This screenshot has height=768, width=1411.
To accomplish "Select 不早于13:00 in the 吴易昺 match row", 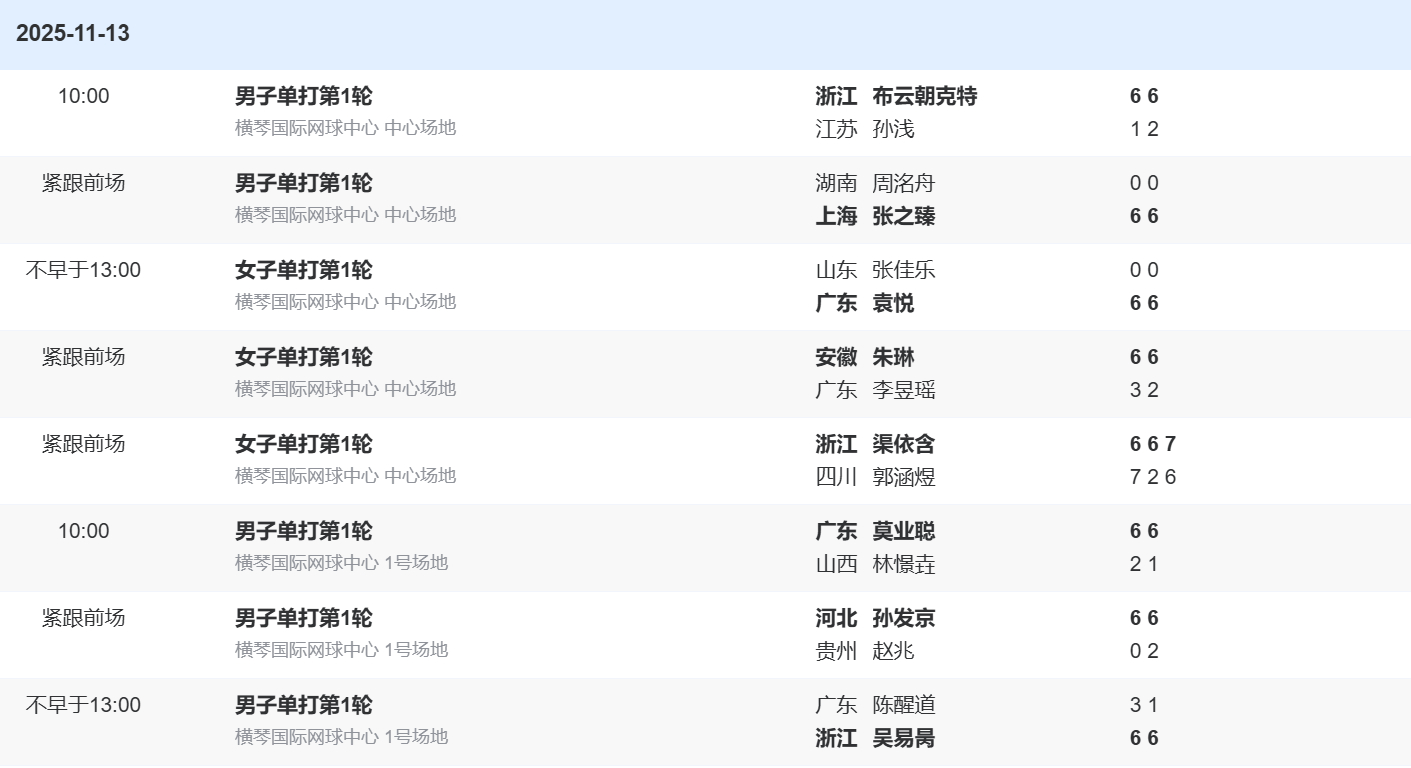I will click(x=84, y=705).
